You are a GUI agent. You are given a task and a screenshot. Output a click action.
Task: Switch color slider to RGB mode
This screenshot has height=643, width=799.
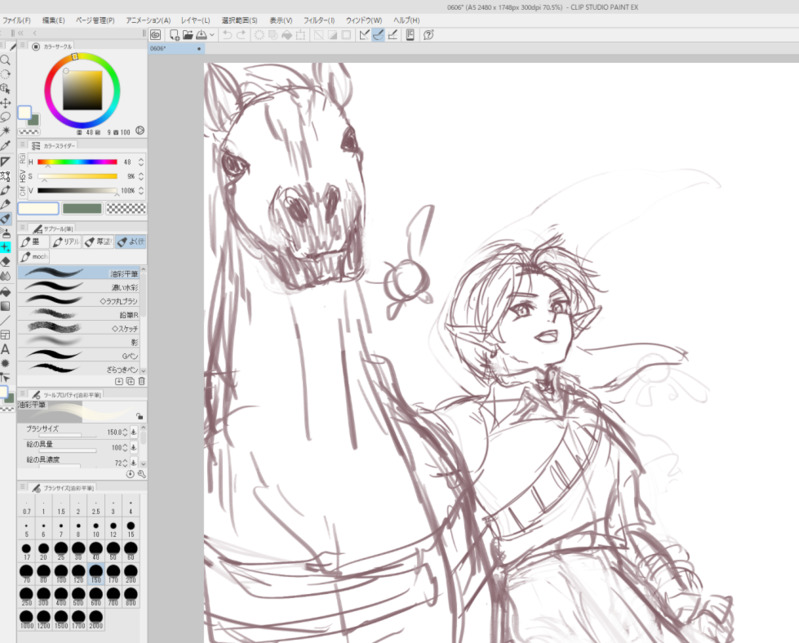click(x=22, y=159)
